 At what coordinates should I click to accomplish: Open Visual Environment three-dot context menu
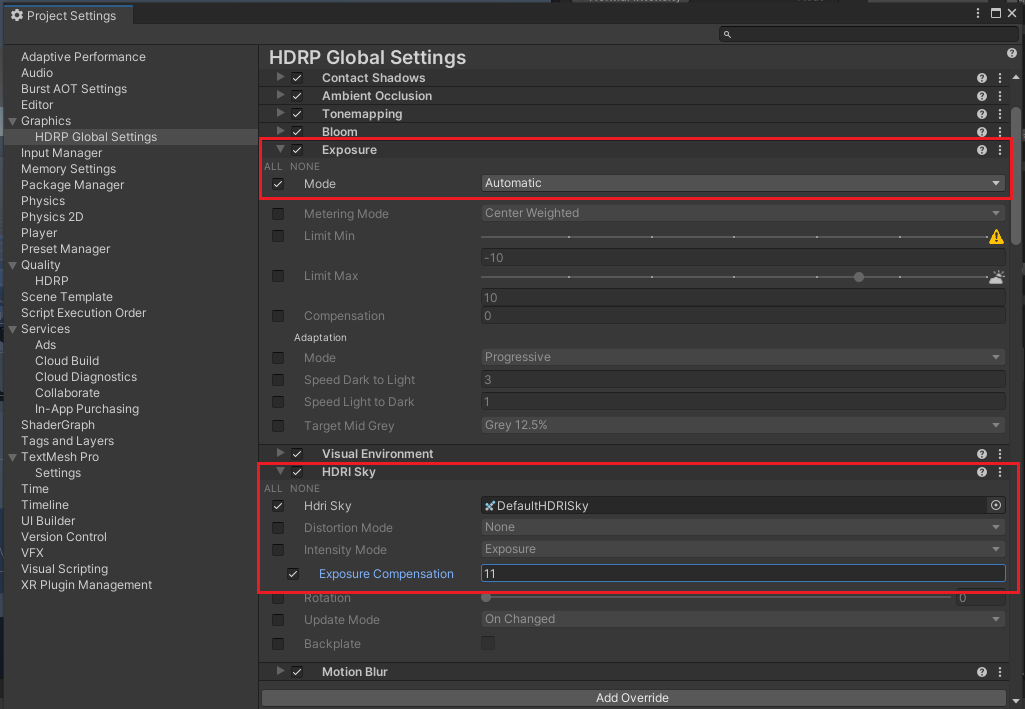(1000, 454)
